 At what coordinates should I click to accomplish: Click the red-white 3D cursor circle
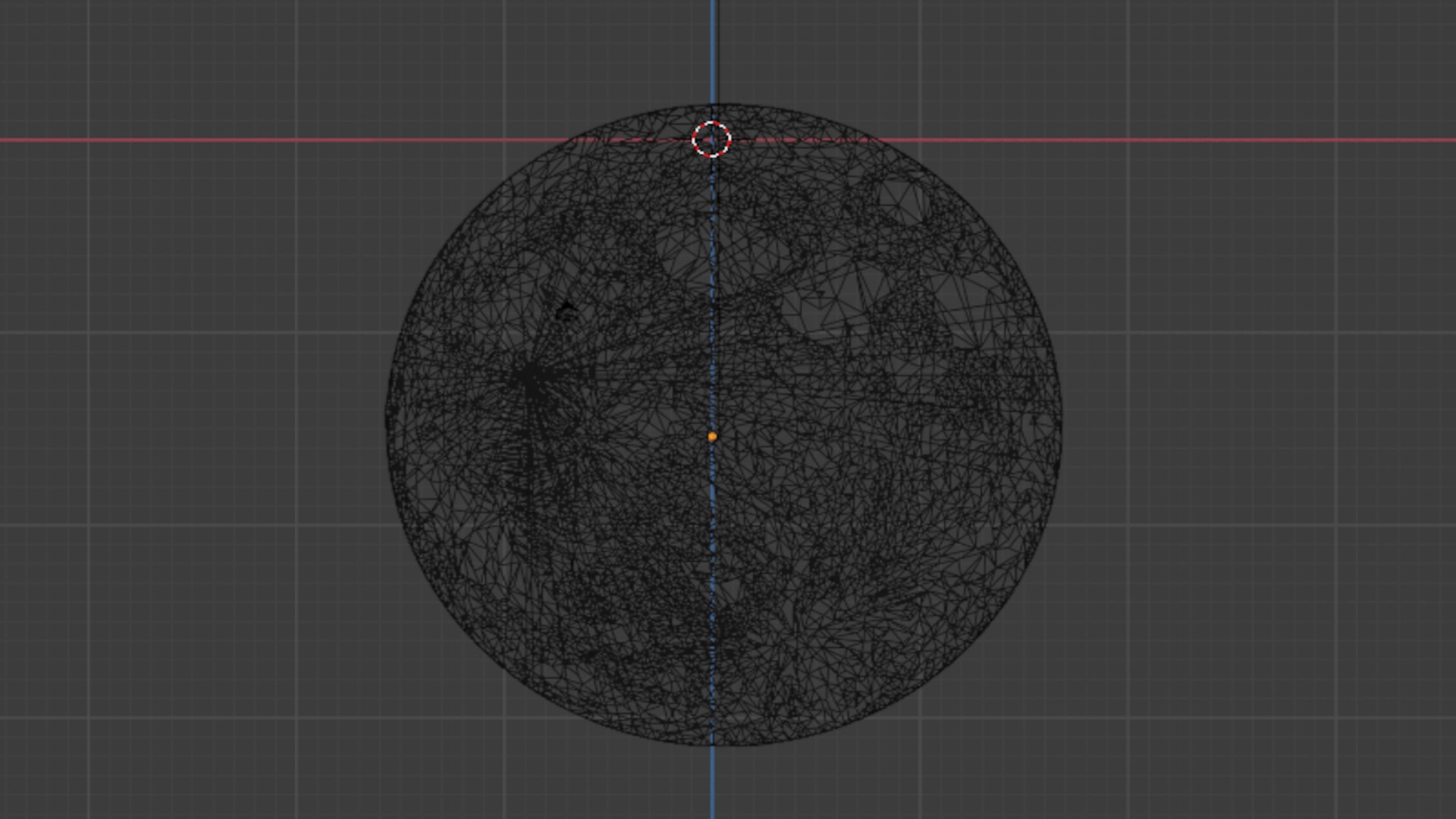pos(711,140)
